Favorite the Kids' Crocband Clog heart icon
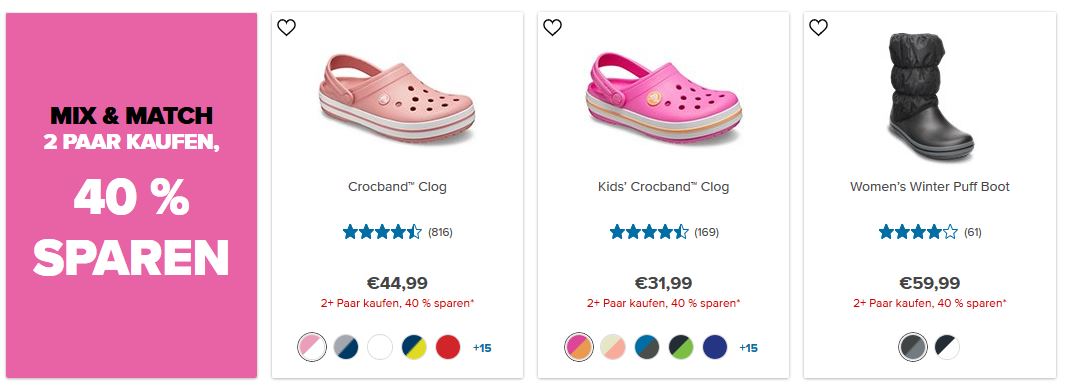This screenshot has width=1066, height=387. 552,27
